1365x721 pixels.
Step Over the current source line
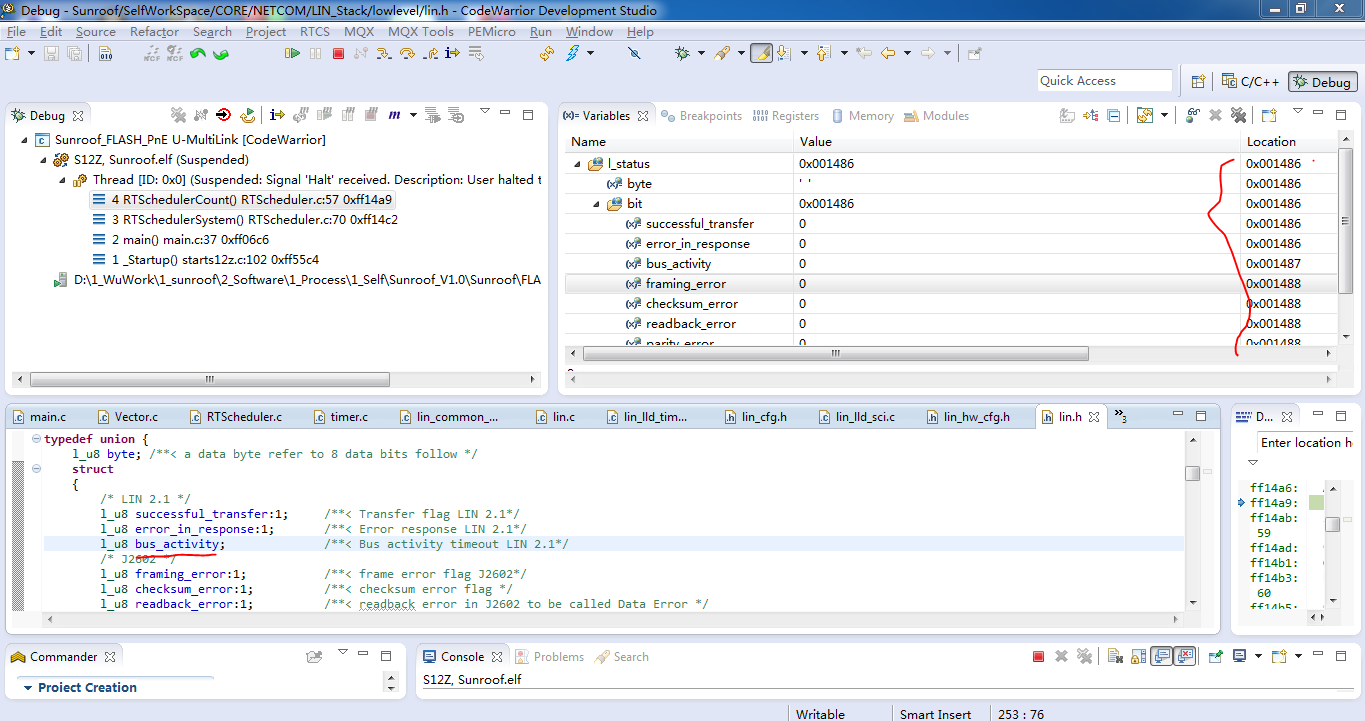(407, 52)
